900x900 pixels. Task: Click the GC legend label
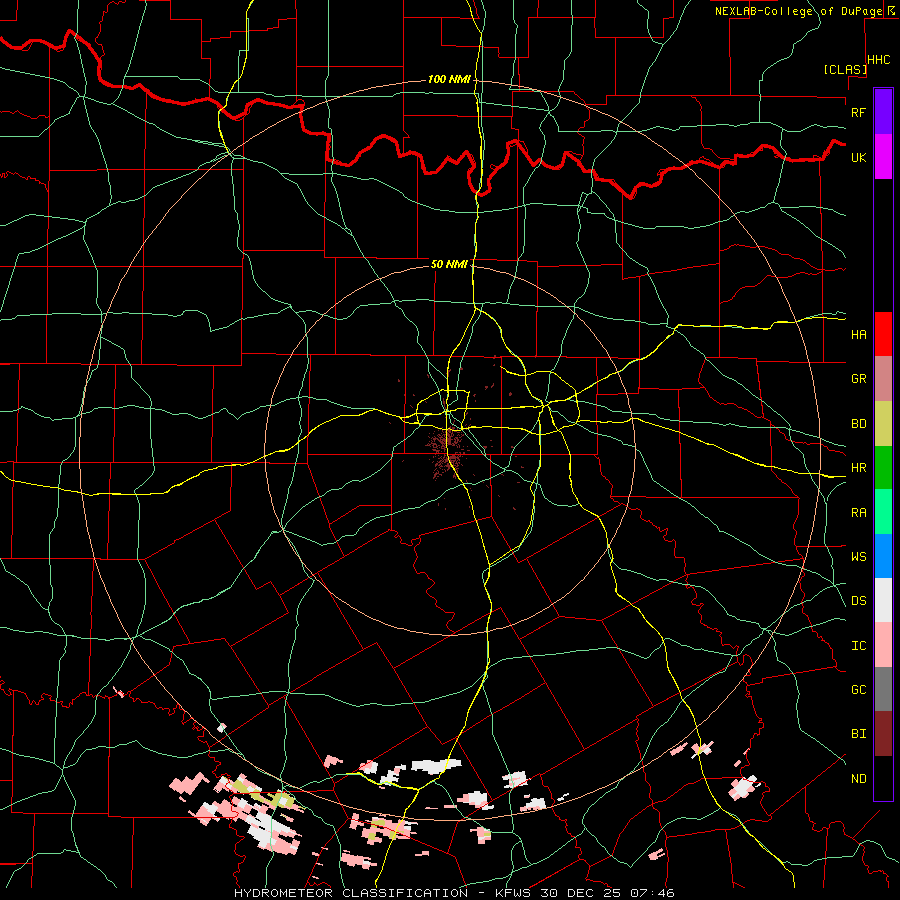point(859,689)
